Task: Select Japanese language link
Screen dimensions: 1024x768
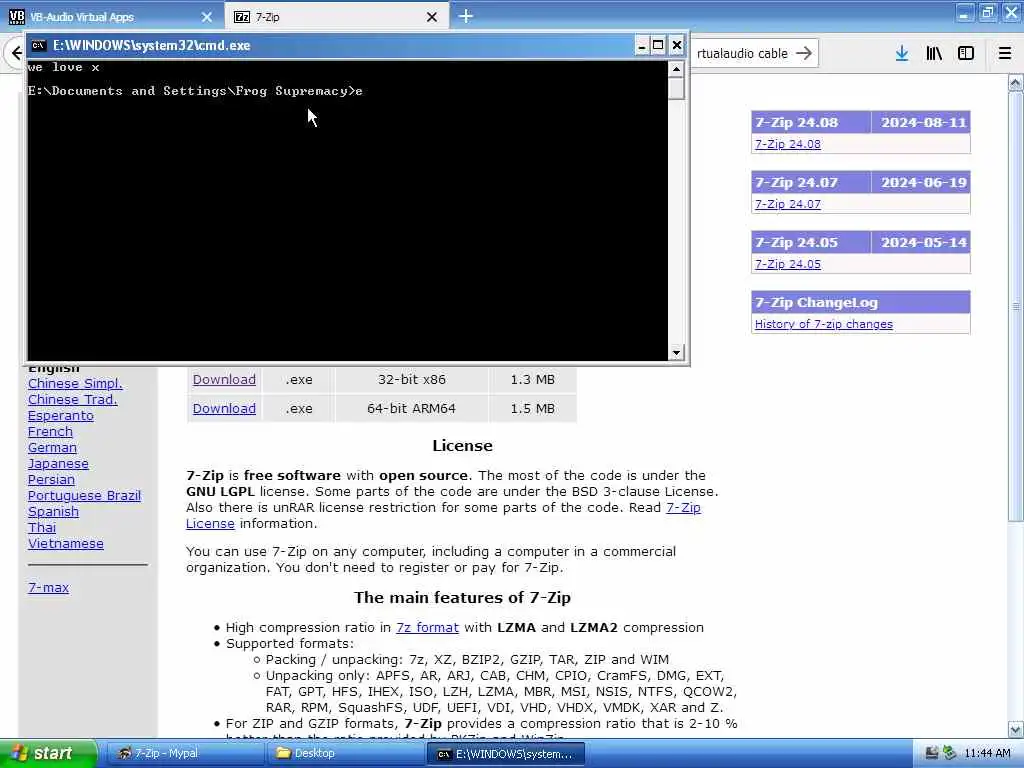Action: point(58,464)
